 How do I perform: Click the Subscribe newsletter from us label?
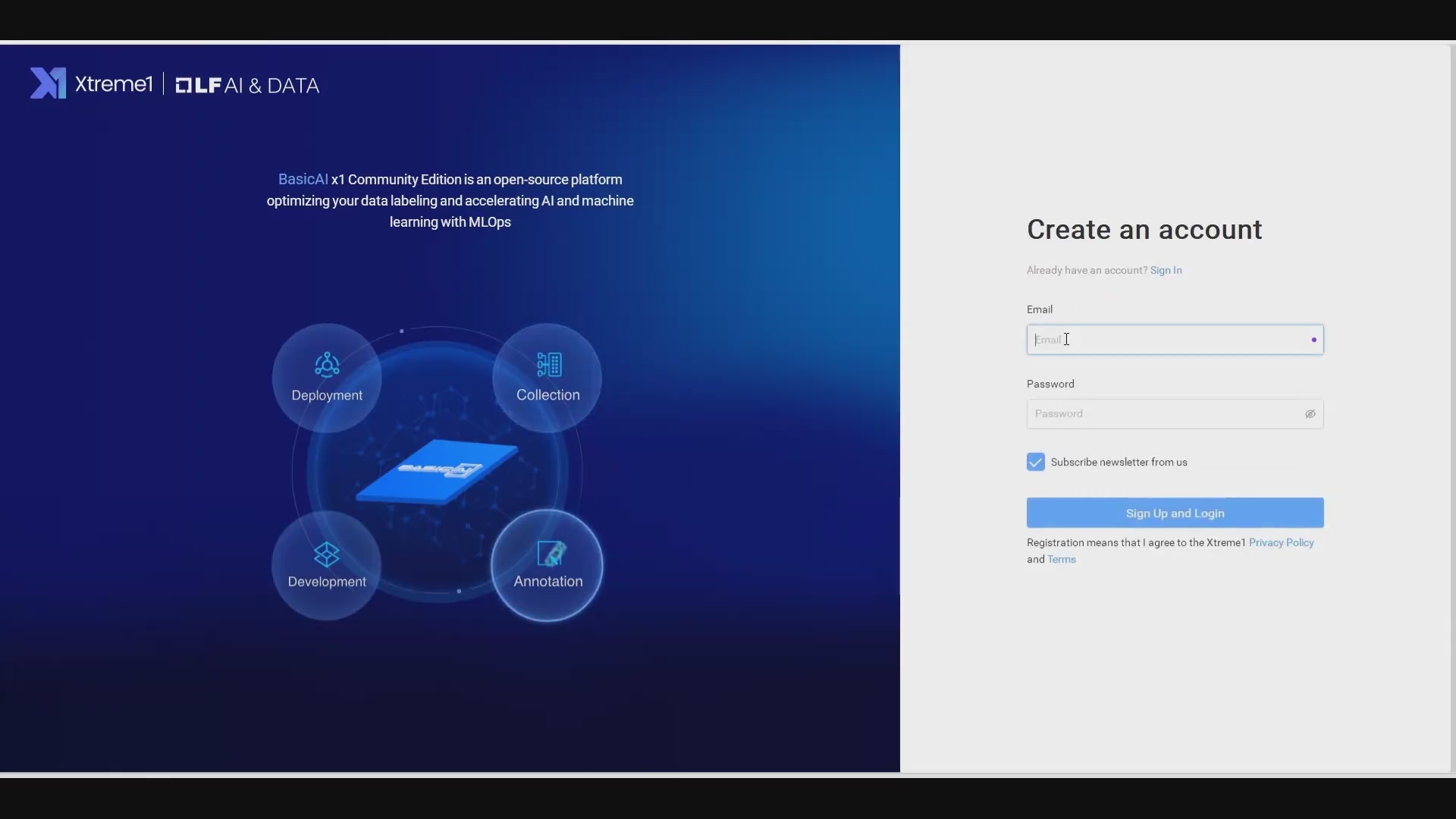pos(1119,462)
